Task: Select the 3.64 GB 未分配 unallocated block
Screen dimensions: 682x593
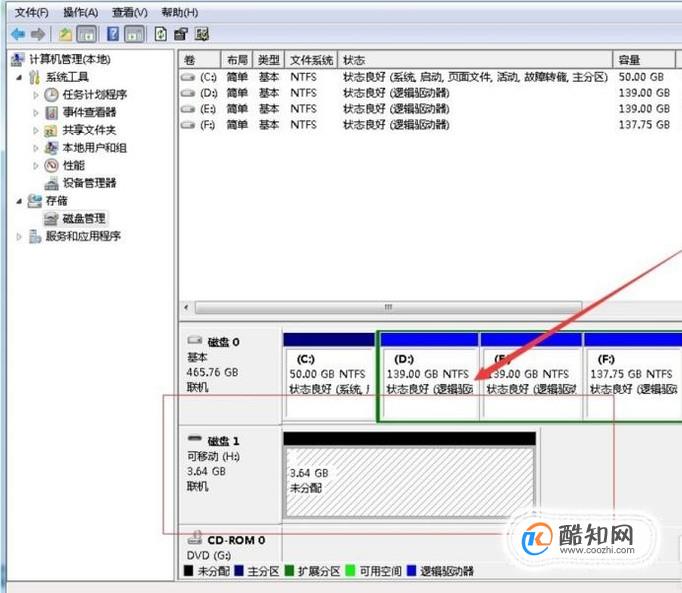Action: click(409, 475)
